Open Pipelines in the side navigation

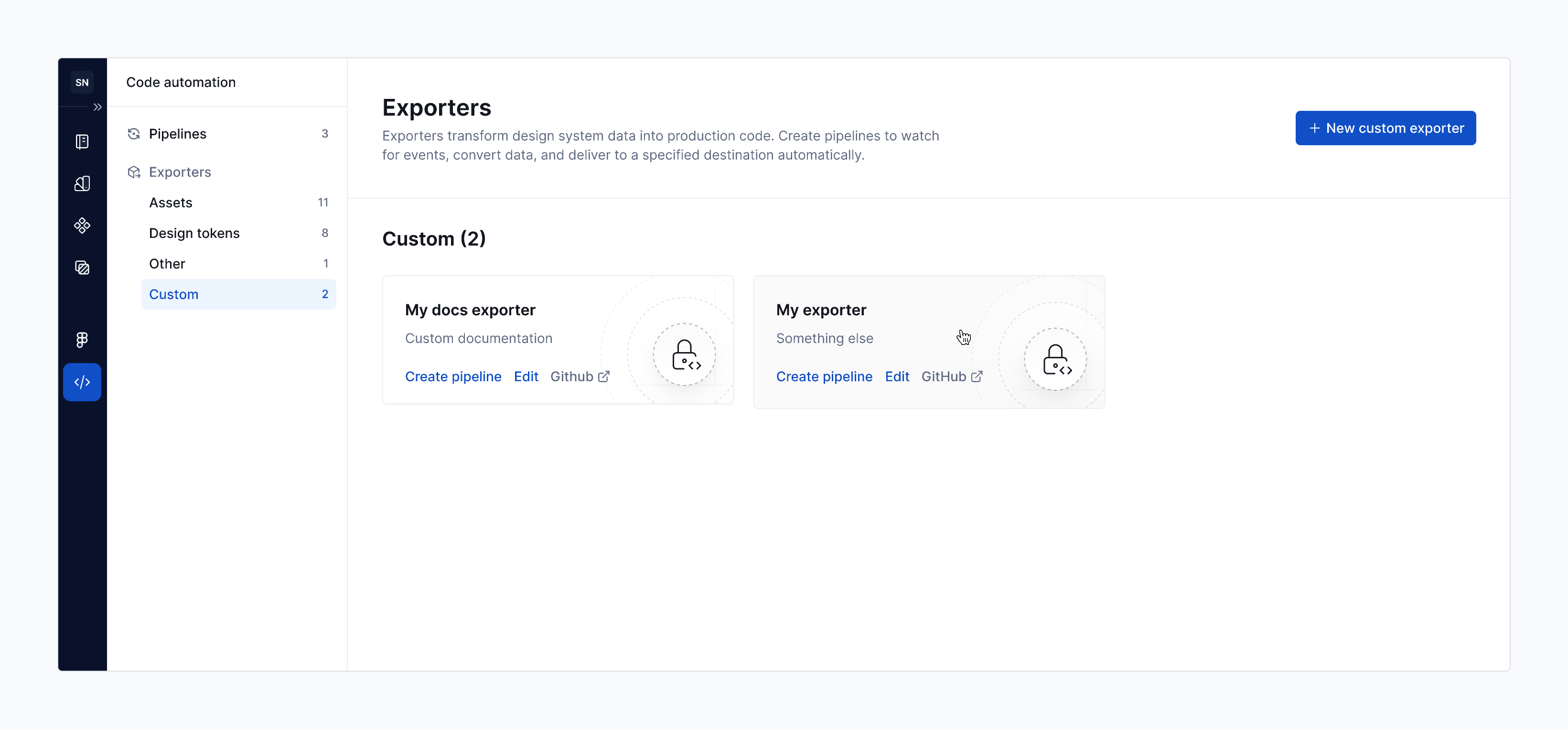pos(177,134)
